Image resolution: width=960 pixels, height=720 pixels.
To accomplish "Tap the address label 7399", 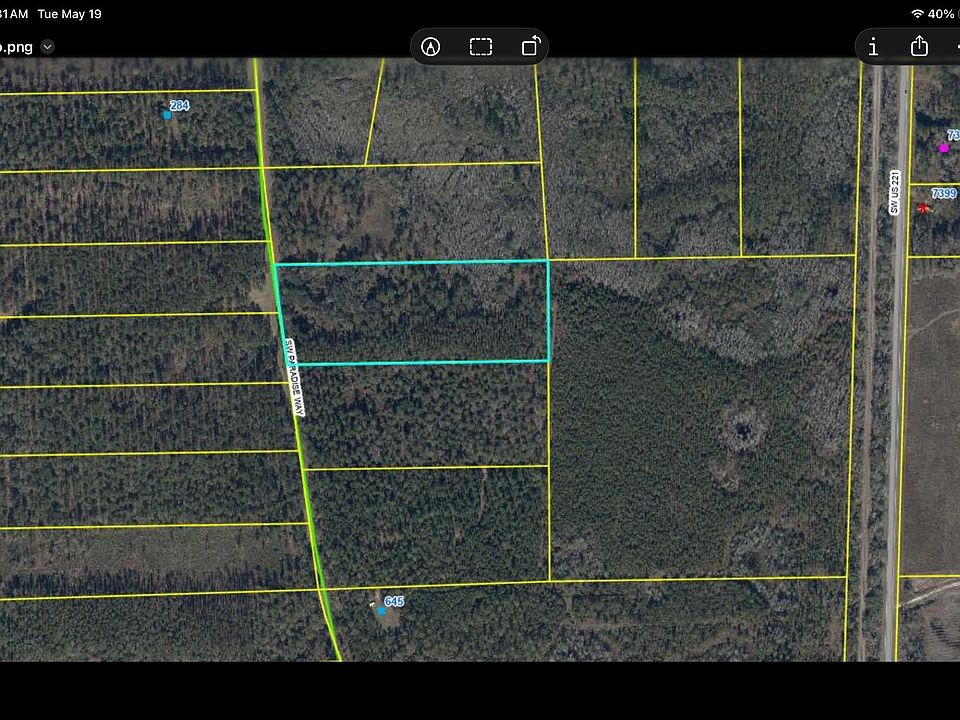I will (x=943, y=193).
